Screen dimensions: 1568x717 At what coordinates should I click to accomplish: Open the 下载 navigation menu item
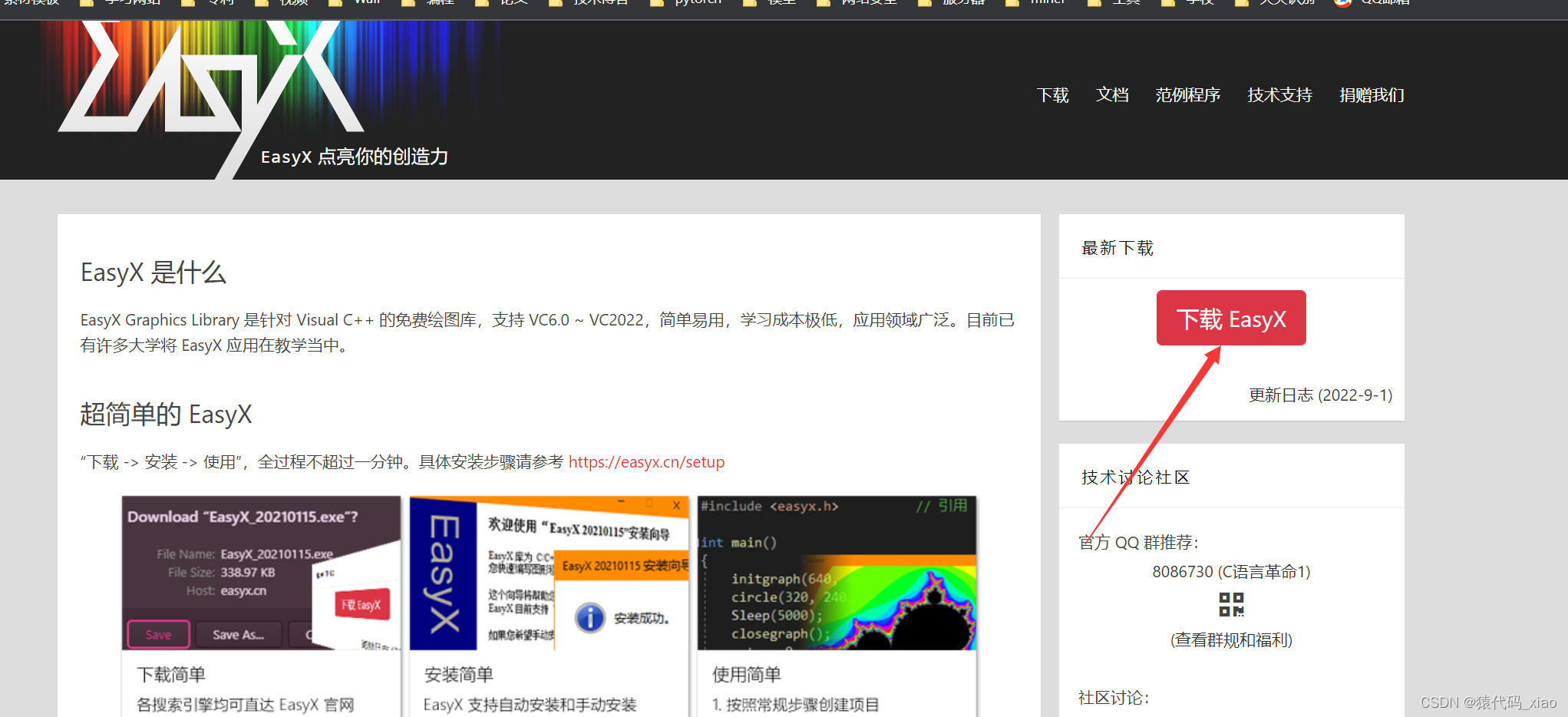tap(1052, 95)
